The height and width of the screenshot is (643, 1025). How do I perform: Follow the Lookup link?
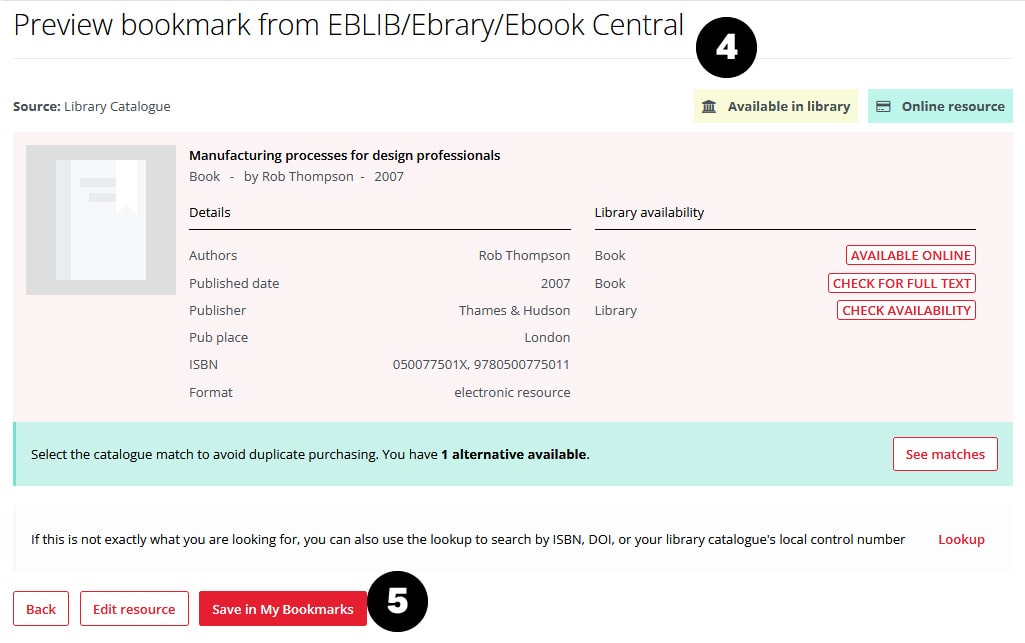click(x=961, y=539)
